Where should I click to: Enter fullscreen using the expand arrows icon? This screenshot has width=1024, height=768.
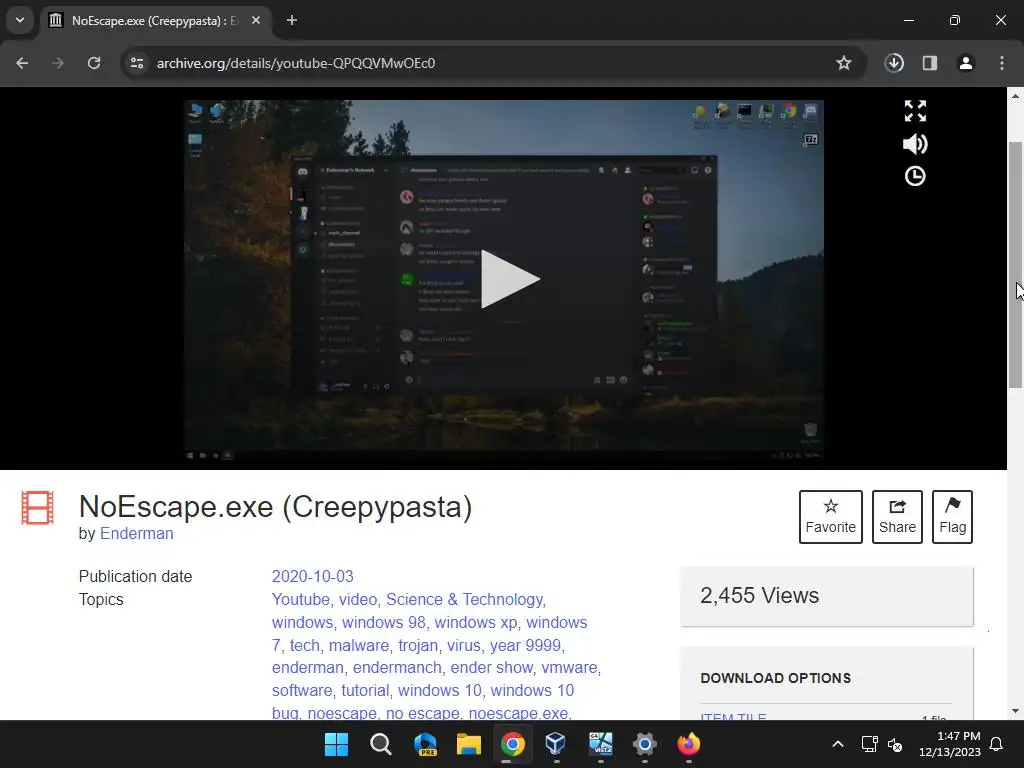point(915,111)
